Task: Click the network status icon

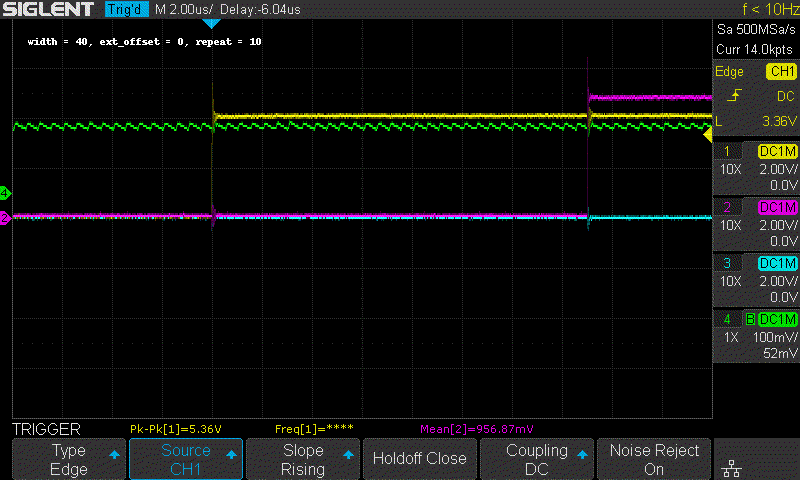Action: tap(732, 468)
